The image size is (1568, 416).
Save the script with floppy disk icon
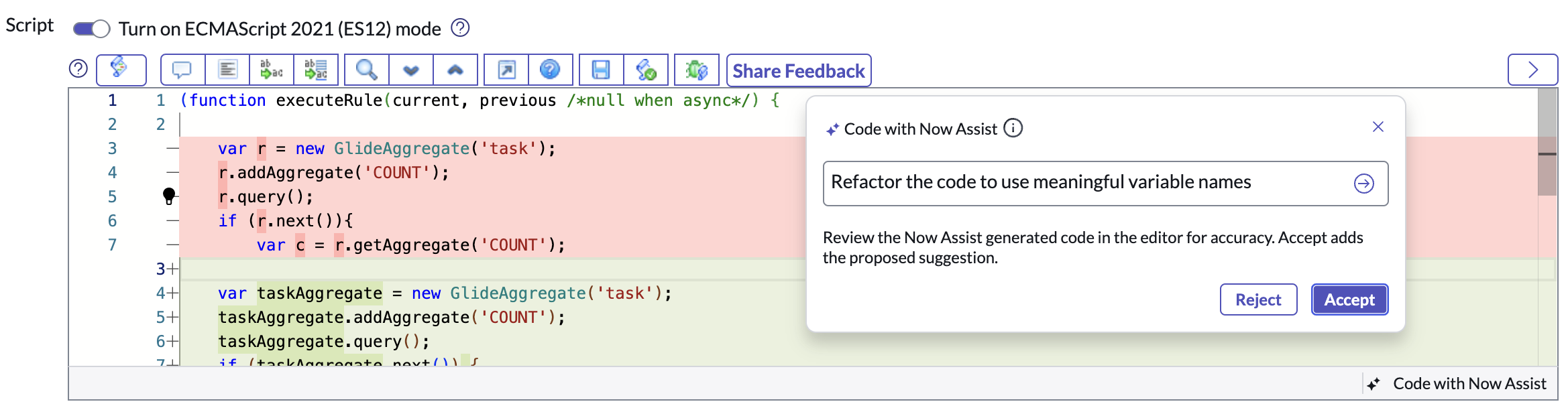coord(601,70)
